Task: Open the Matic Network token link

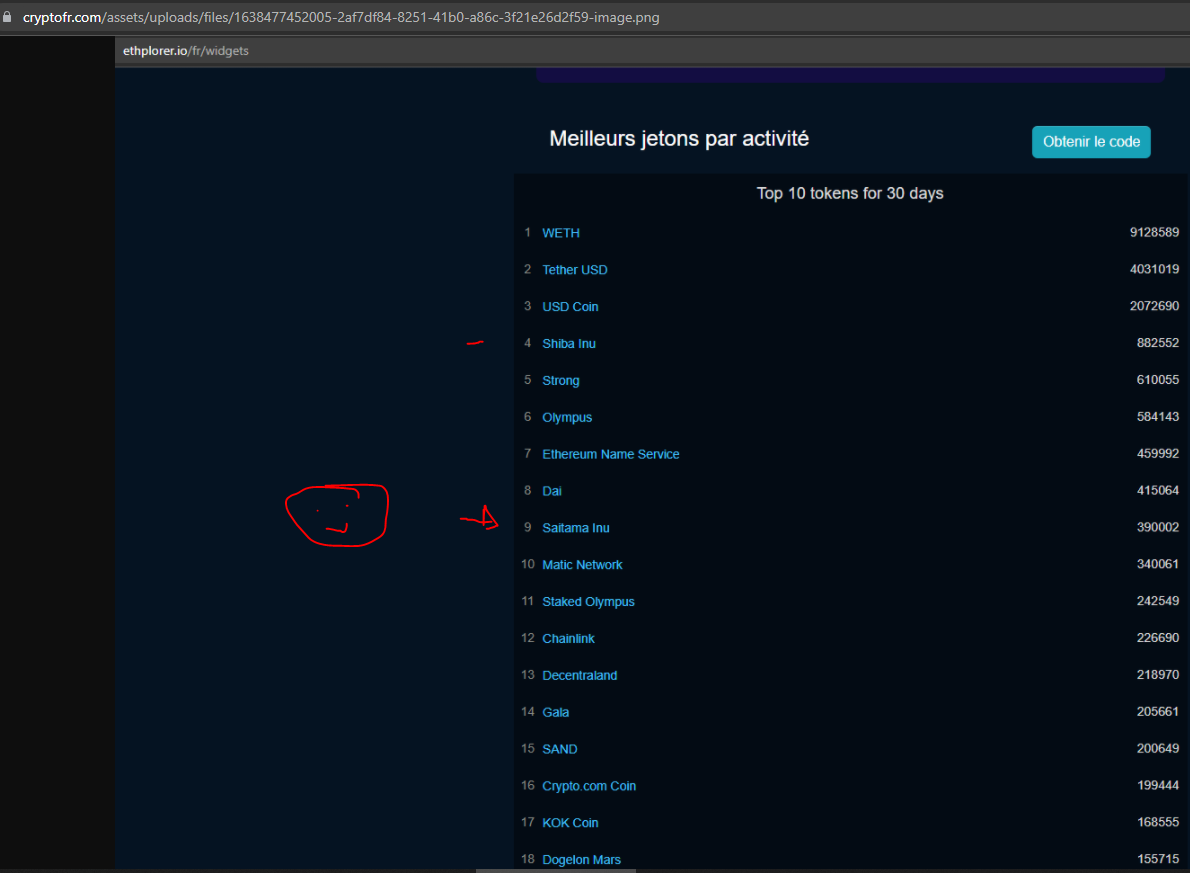Action: 582,565
